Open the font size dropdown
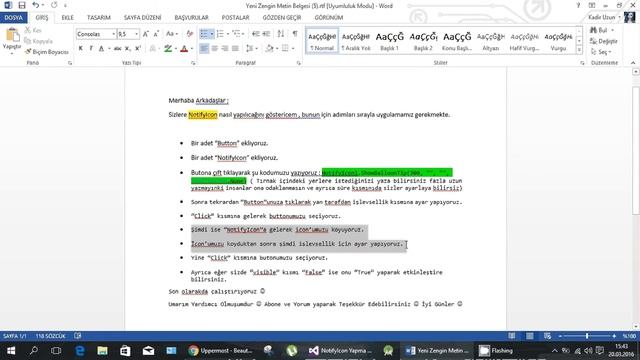640x360 pixels. point(136,34)
